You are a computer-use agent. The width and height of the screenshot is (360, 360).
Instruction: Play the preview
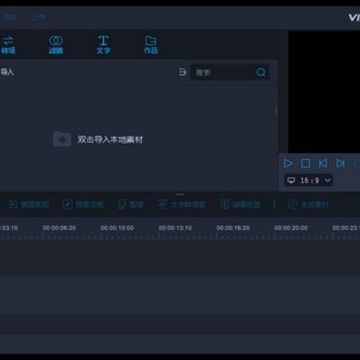[x=288, y=163]
